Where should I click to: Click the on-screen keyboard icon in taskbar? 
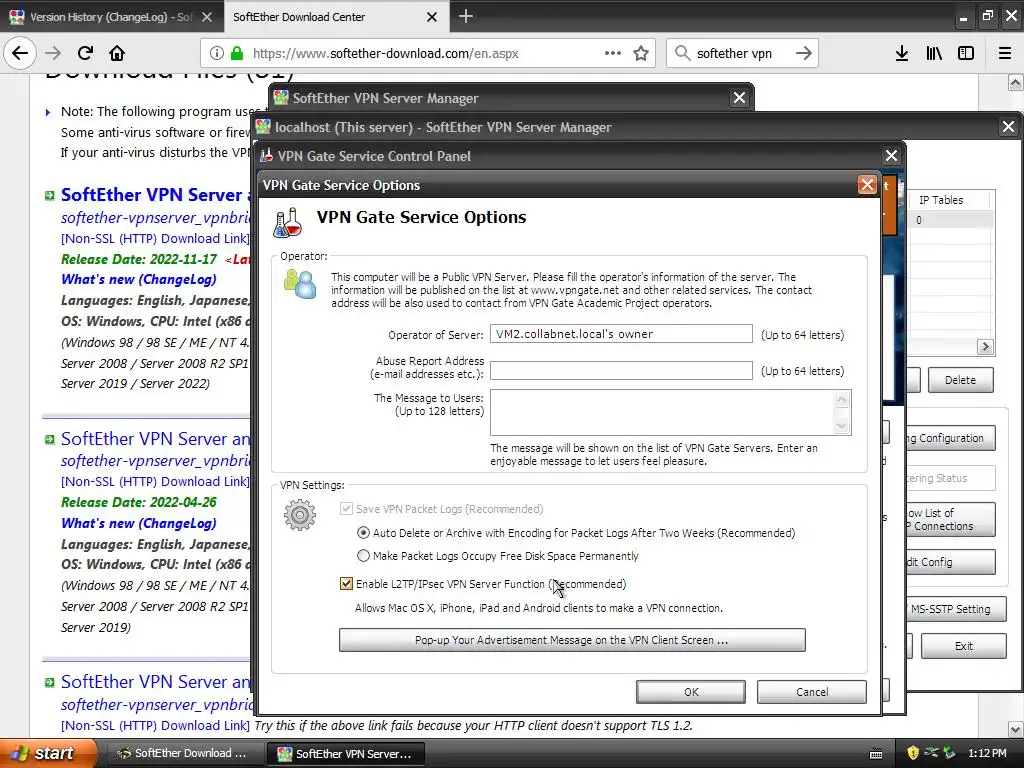[x=876, y=754]
